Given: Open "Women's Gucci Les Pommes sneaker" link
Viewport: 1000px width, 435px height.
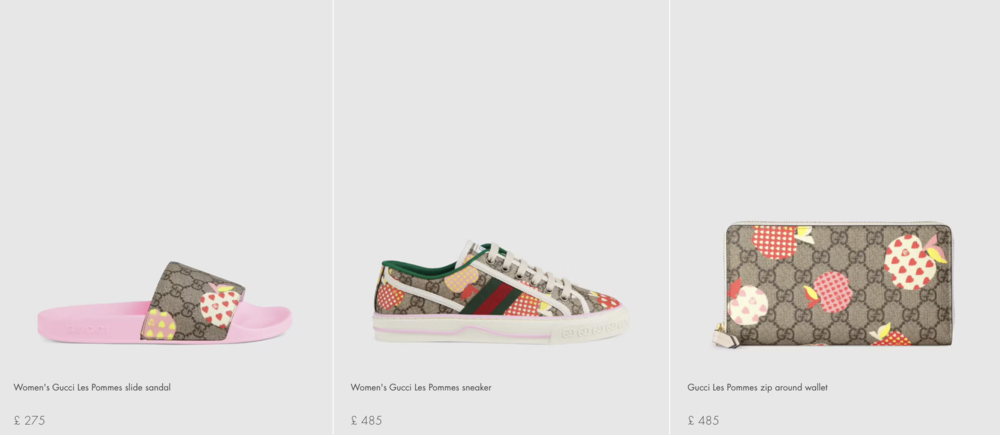Looking at the screenshot, I should tap(420, 387).
